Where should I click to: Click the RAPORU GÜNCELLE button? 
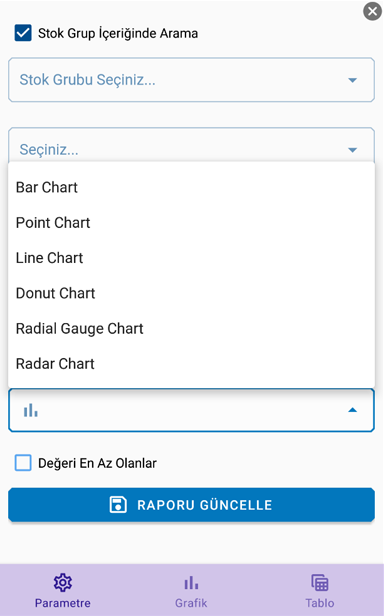191,505
